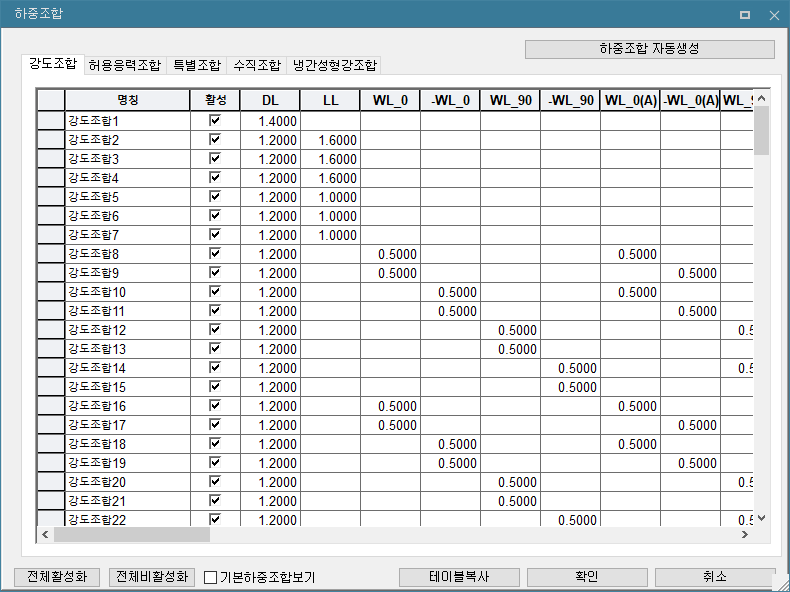Image resolution: width=790 pixels, height=592 pixels.
Task: Enable the 기본하중조합보기 checkbox
Action: (211, 578)
